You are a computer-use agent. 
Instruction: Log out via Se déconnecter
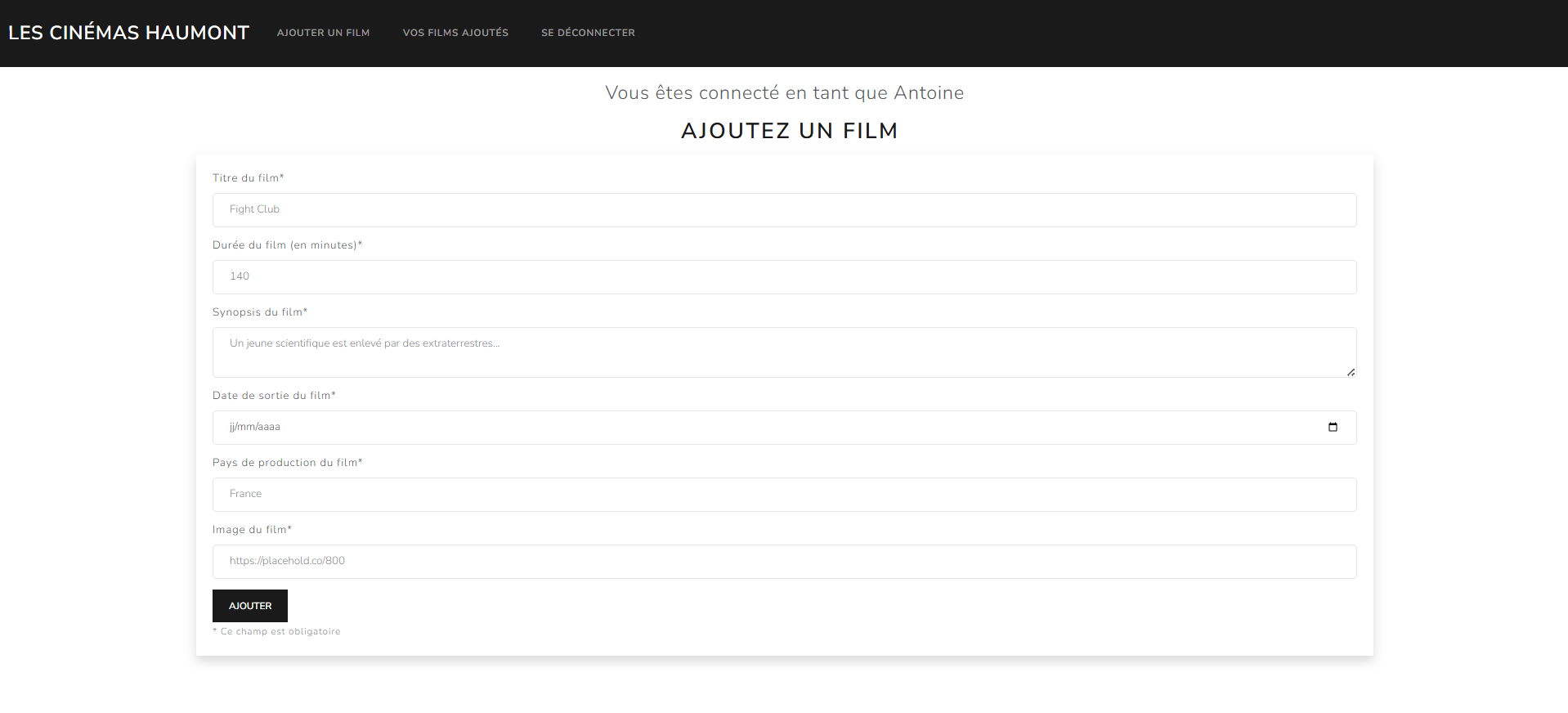coord(588,33)
